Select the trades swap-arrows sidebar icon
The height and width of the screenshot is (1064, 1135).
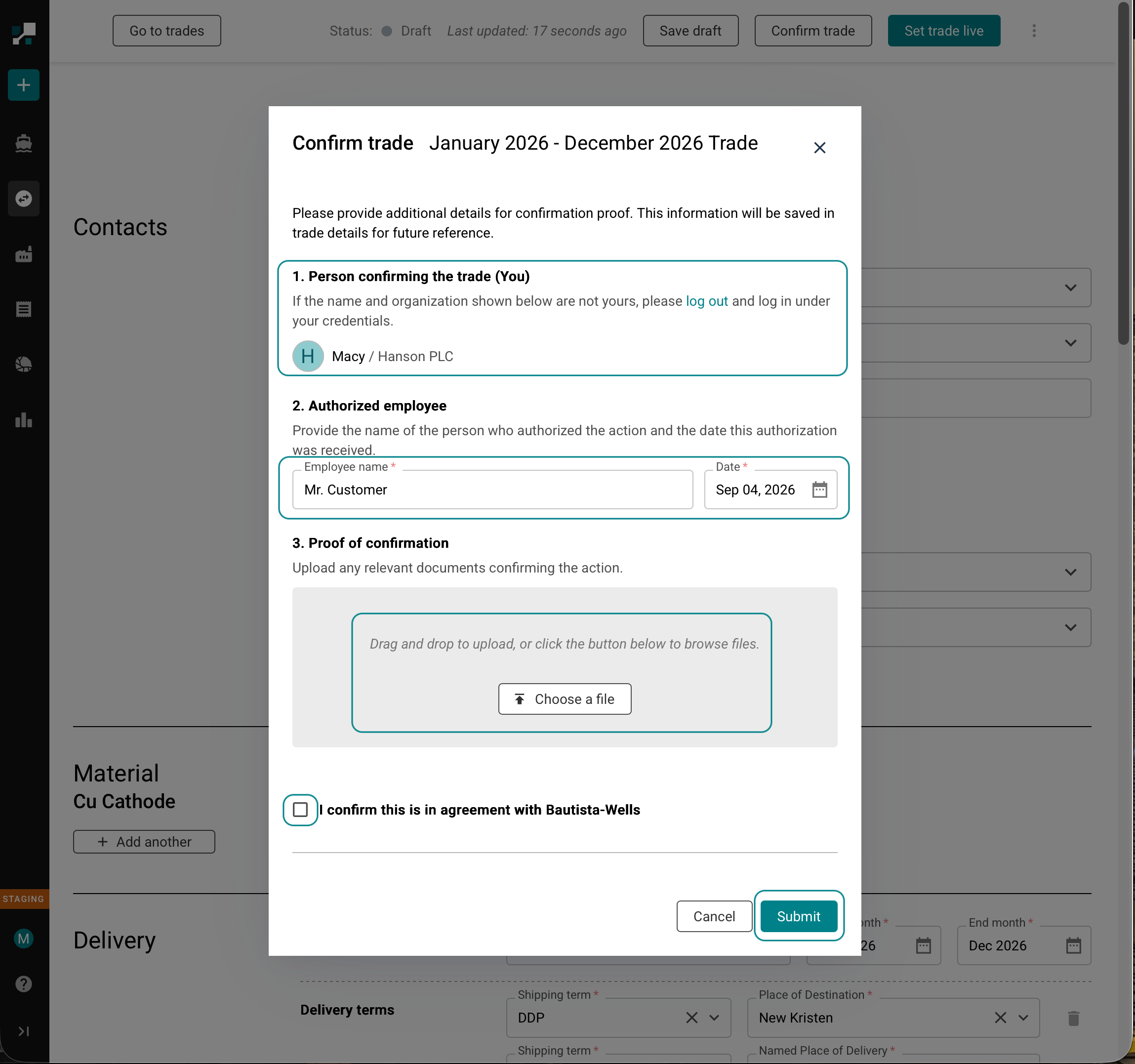(x=23, y=198)
